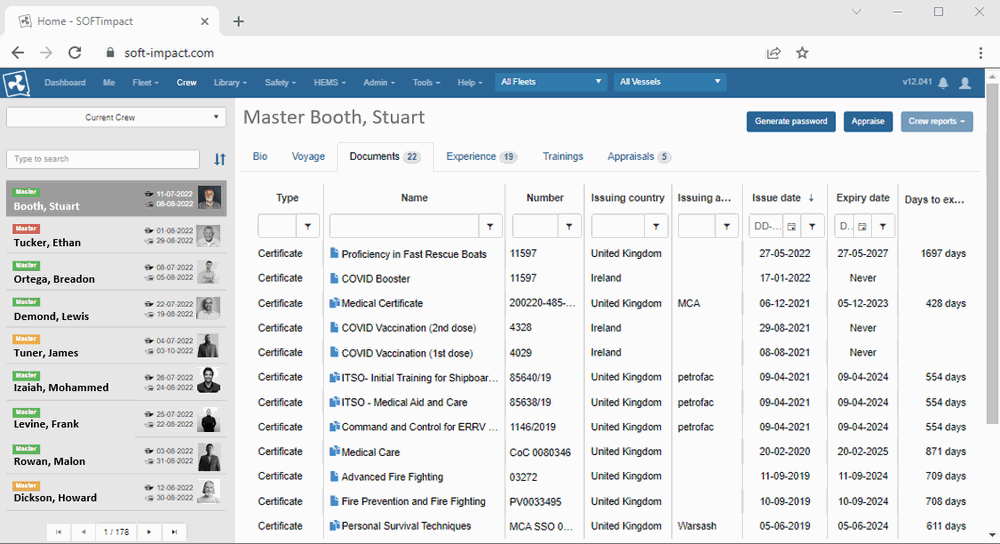Go to first page of crew list
This screenshot has height=544, width=1000.
(59, 532)
